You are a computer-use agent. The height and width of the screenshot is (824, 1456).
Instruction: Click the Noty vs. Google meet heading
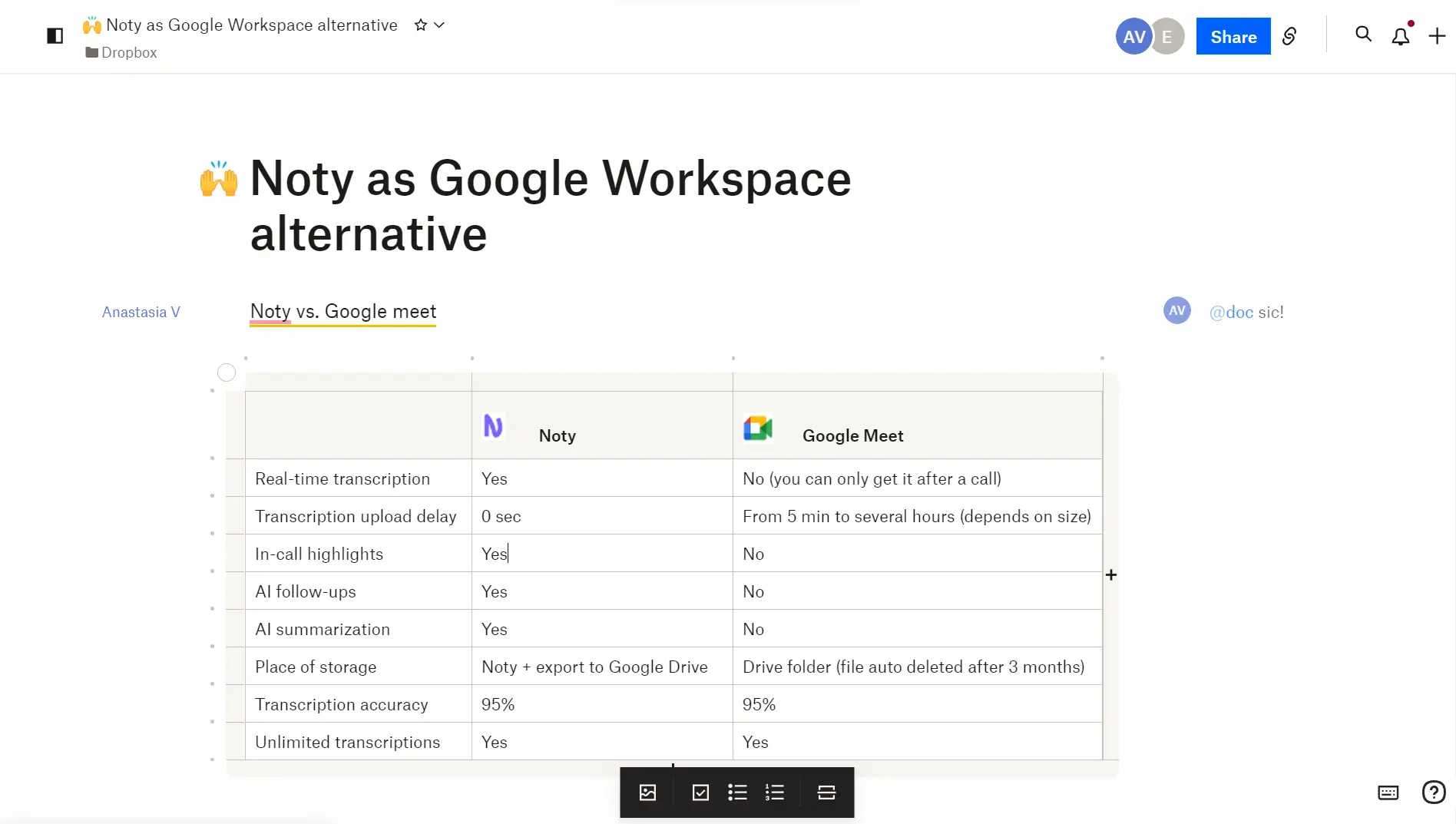343,311
